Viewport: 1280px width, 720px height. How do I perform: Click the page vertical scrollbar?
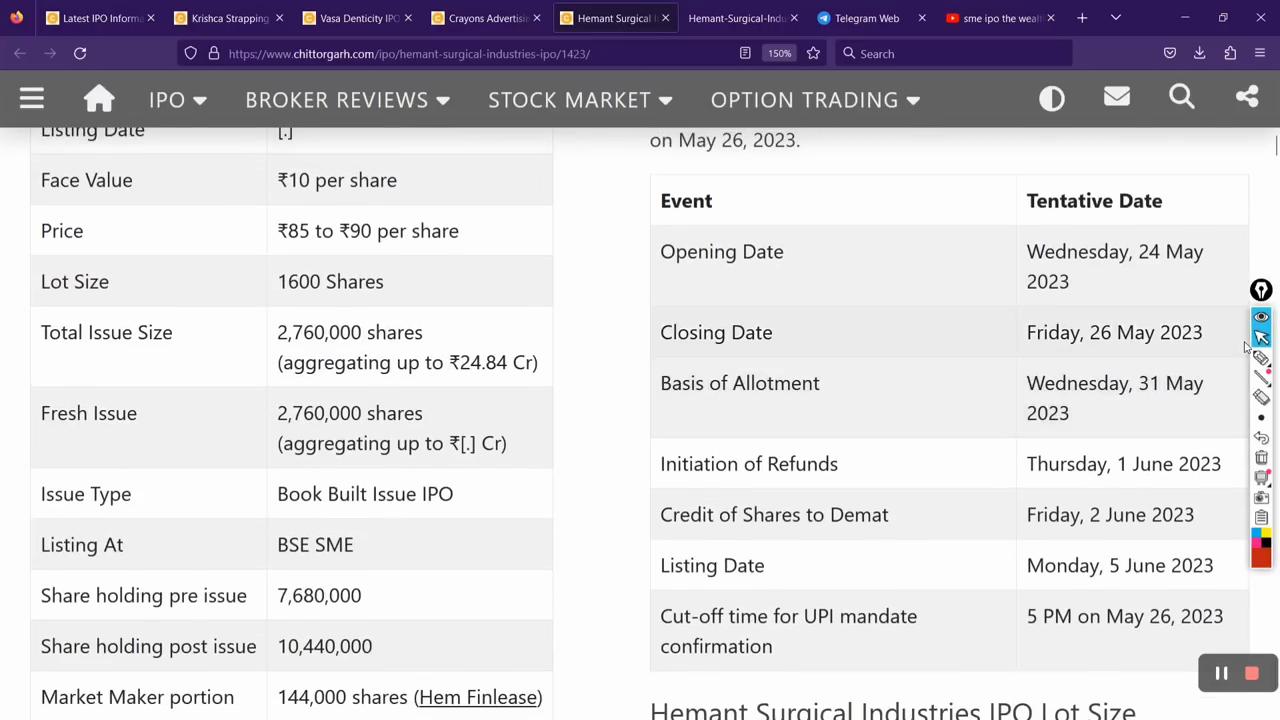(1275, 145)
